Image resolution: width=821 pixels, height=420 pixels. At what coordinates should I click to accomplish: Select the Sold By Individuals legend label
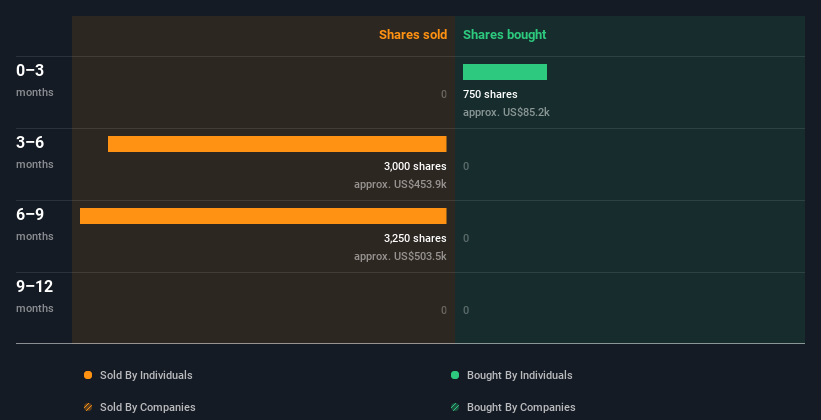(146, 375)
